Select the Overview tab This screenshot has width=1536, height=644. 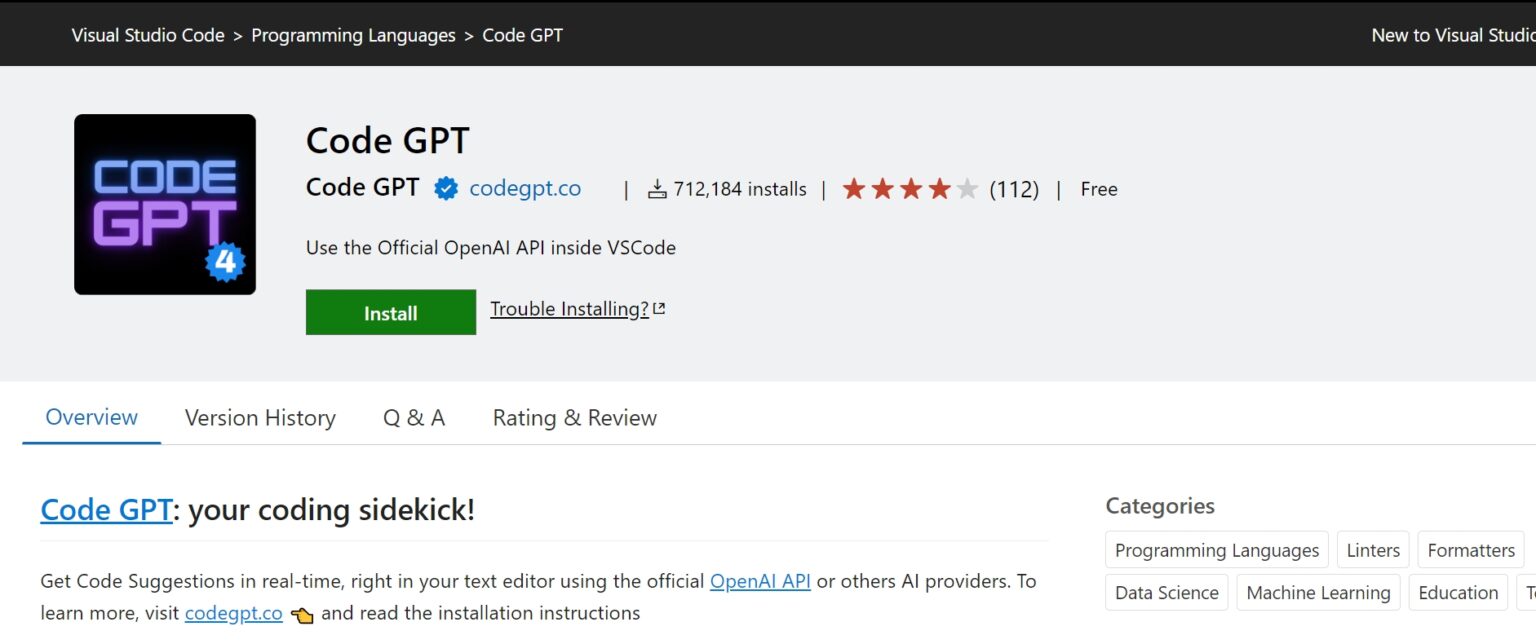click(92, 417)
